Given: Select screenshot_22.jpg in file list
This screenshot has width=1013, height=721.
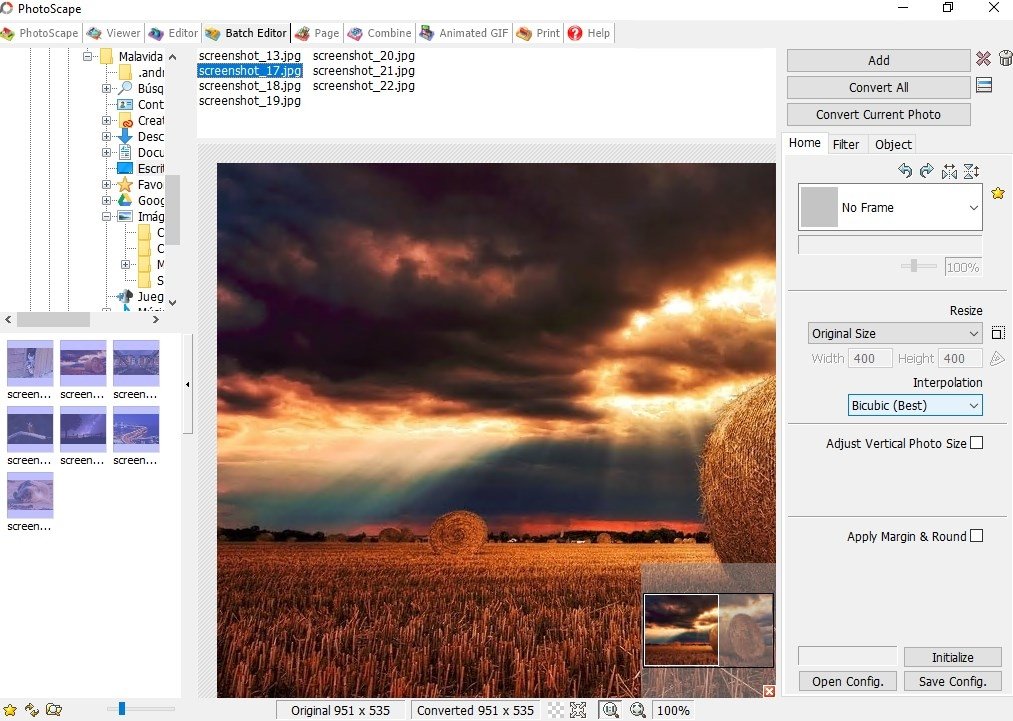Looking at the screenshot, I should [x=364, y=85].
